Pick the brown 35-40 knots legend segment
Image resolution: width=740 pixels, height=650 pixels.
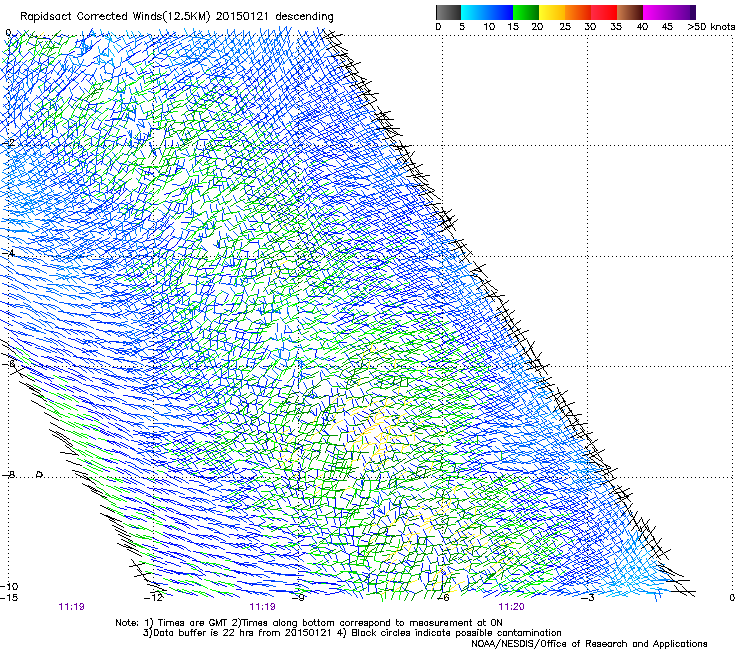[x=630, y=12]
